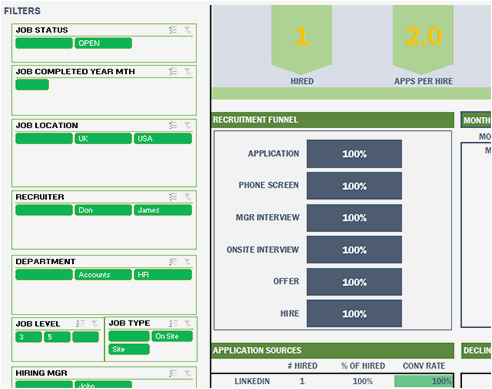Select OPEN in Job Status filter
Viewport: 492px width, 389px height.
point(103,43)
